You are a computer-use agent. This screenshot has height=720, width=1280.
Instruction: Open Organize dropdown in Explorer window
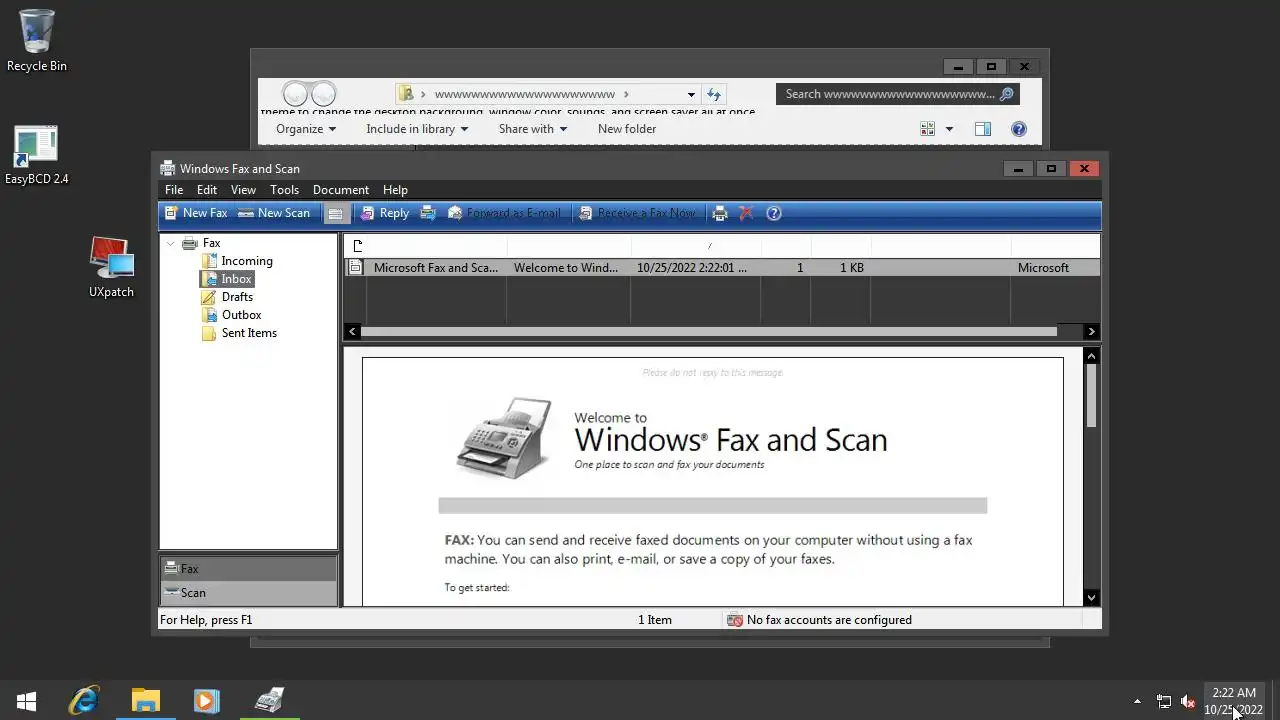306,129
